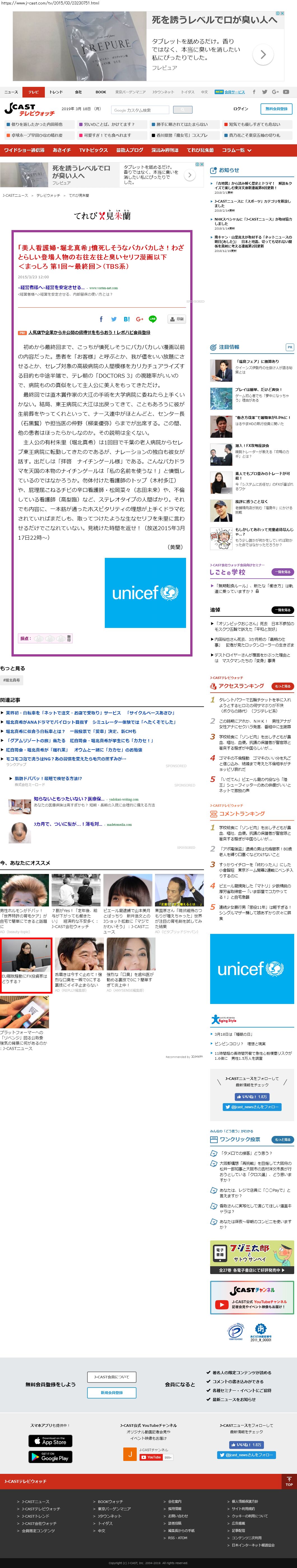Click the J-CAST テレビウォッチ header logo

tap(29, 110)
